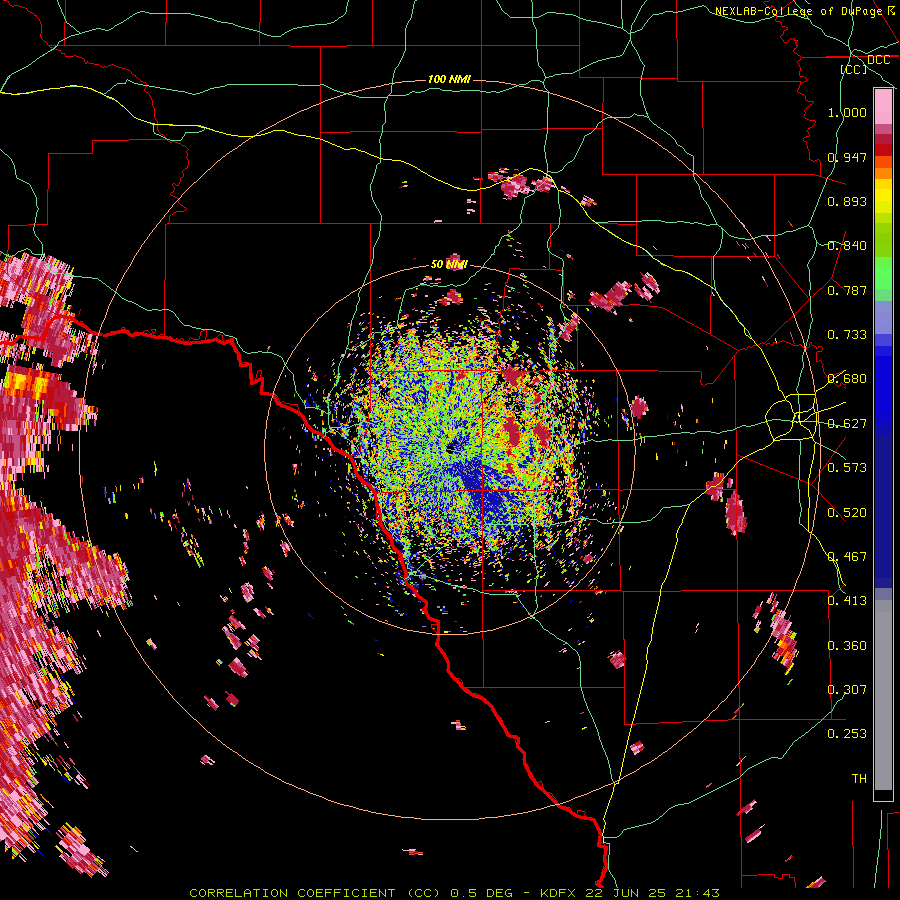Select the 0.840 scale value
This screenshot has width=900, height=900.
(x=847, y=246)
